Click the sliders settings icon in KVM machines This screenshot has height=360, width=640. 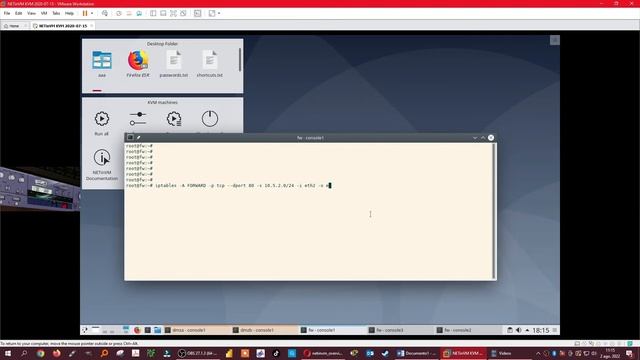click(138, 119)
